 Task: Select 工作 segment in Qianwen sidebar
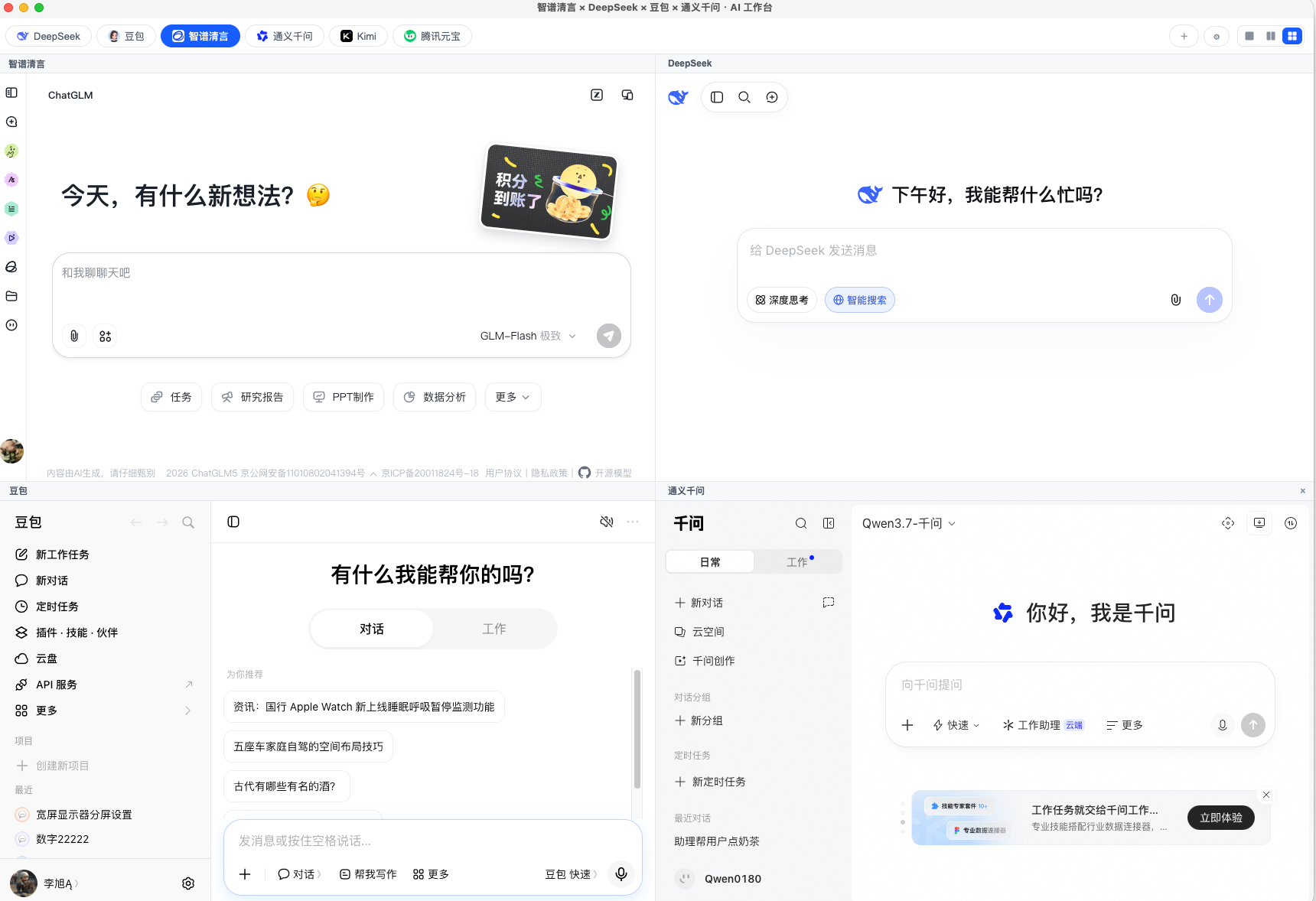coord(797,562)
